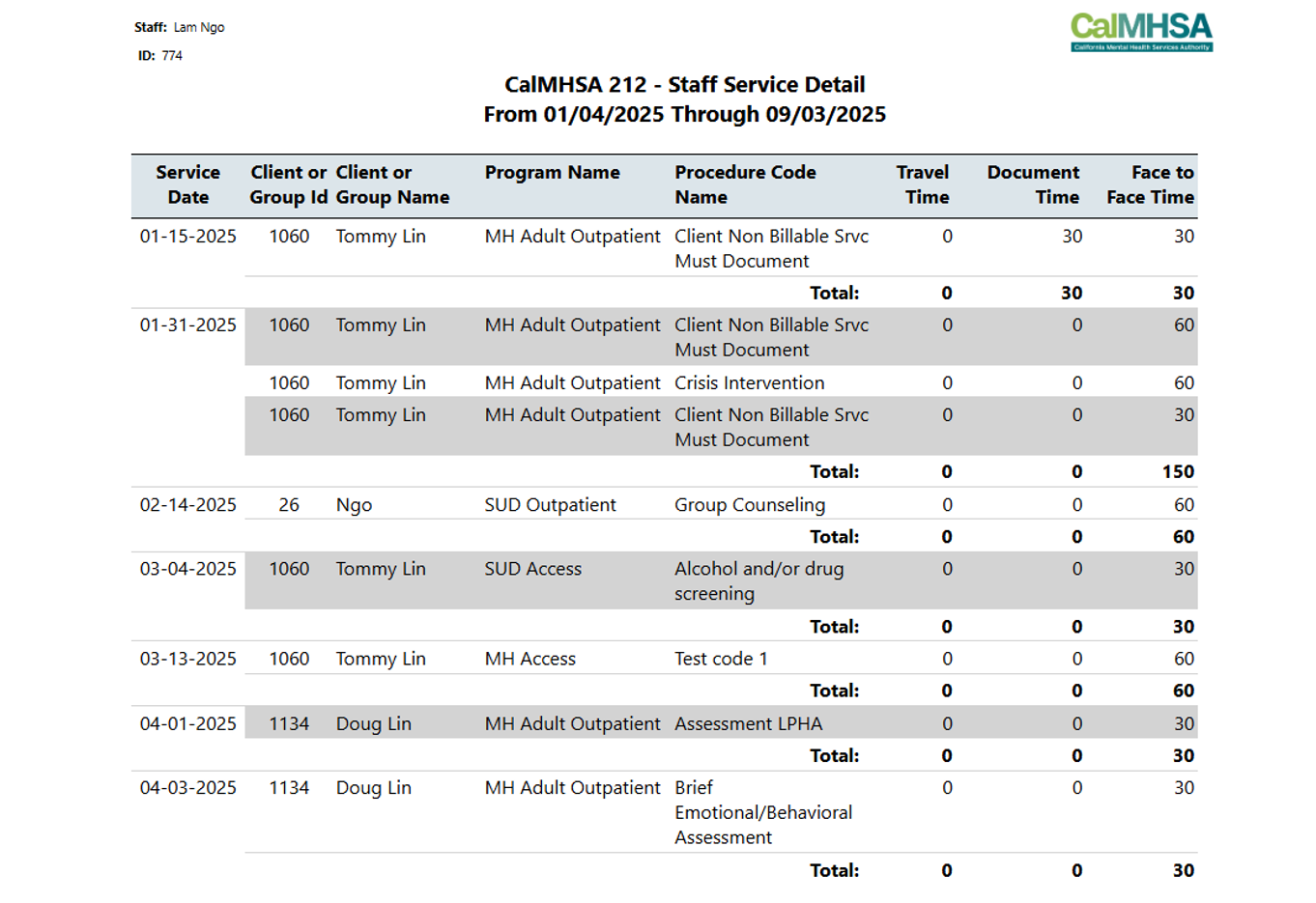Screen dimensions: 1316x903
Task: Click the Travel Time column header
Action: (923, 184)
